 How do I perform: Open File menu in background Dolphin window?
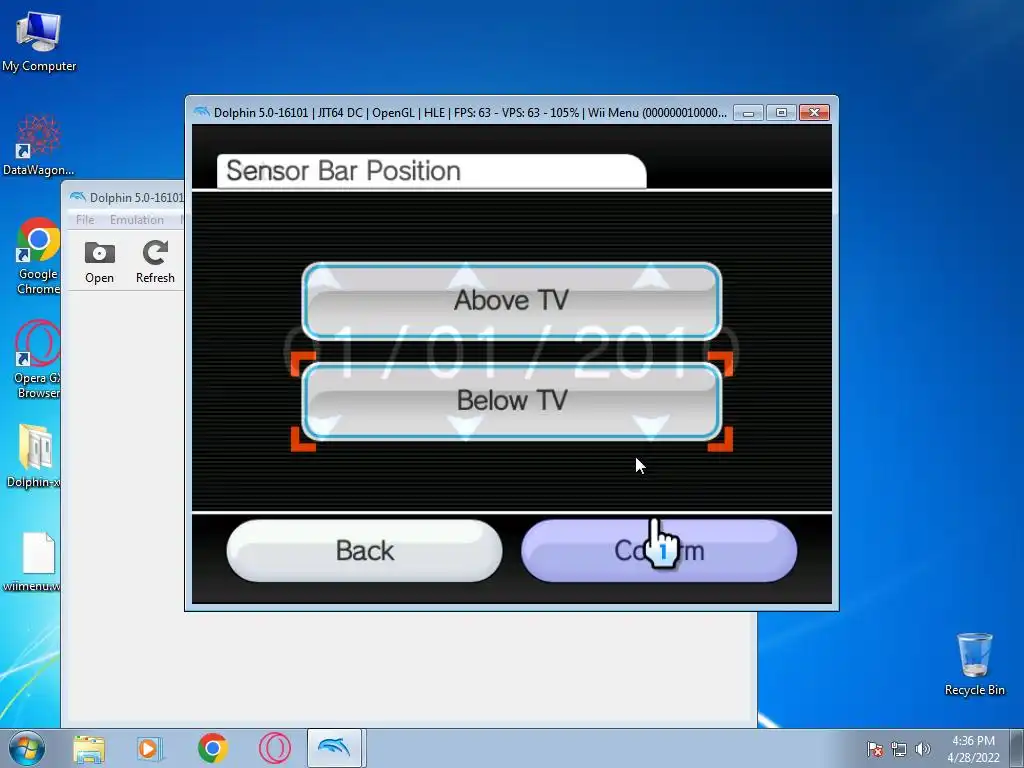pyautogui.click(x=85, y=219)
